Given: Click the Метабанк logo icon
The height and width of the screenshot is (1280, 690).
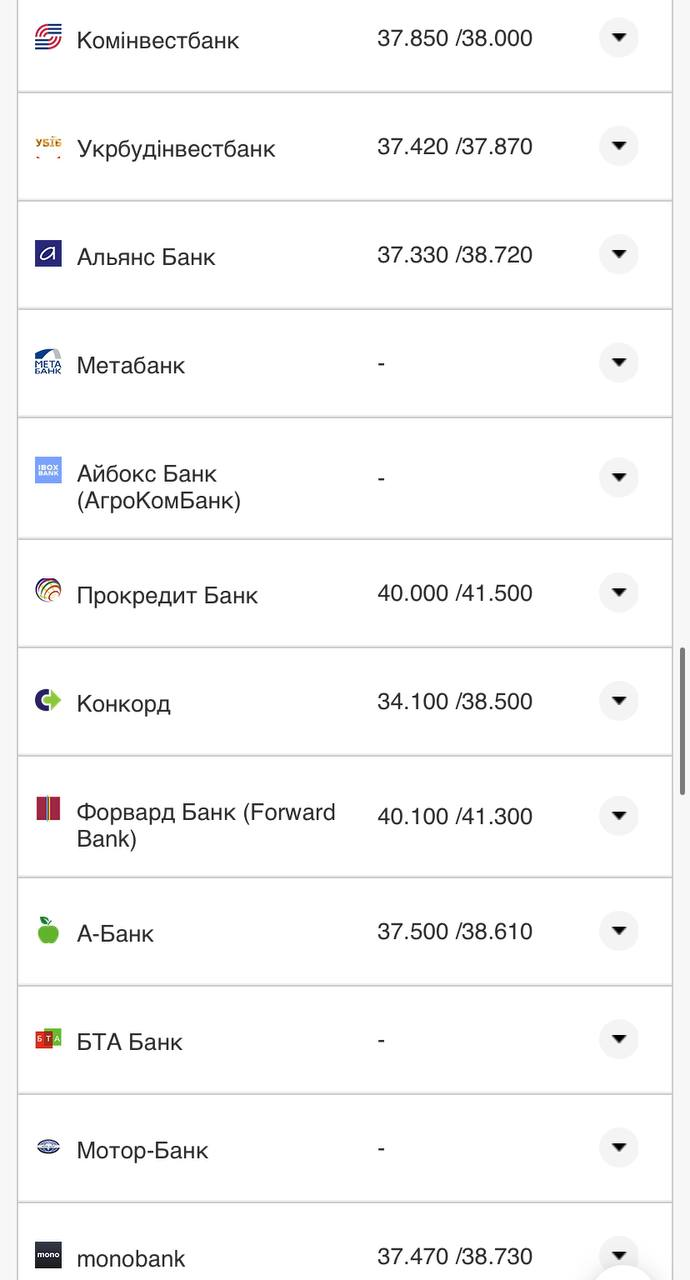Looking at the screenshot, I should [48, 362].
